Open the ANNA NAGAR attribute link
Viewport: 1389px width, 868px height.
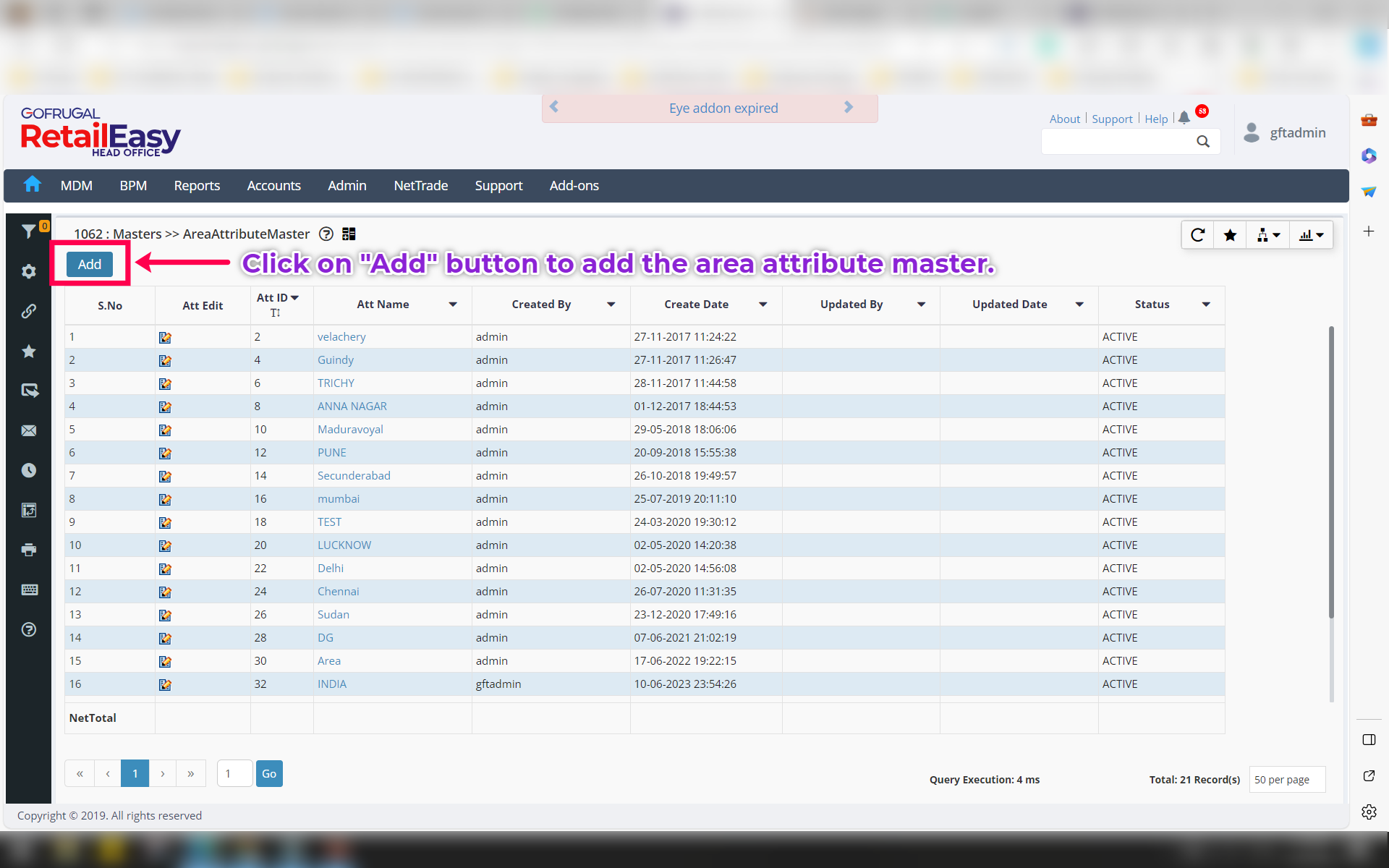coord(352,407)
